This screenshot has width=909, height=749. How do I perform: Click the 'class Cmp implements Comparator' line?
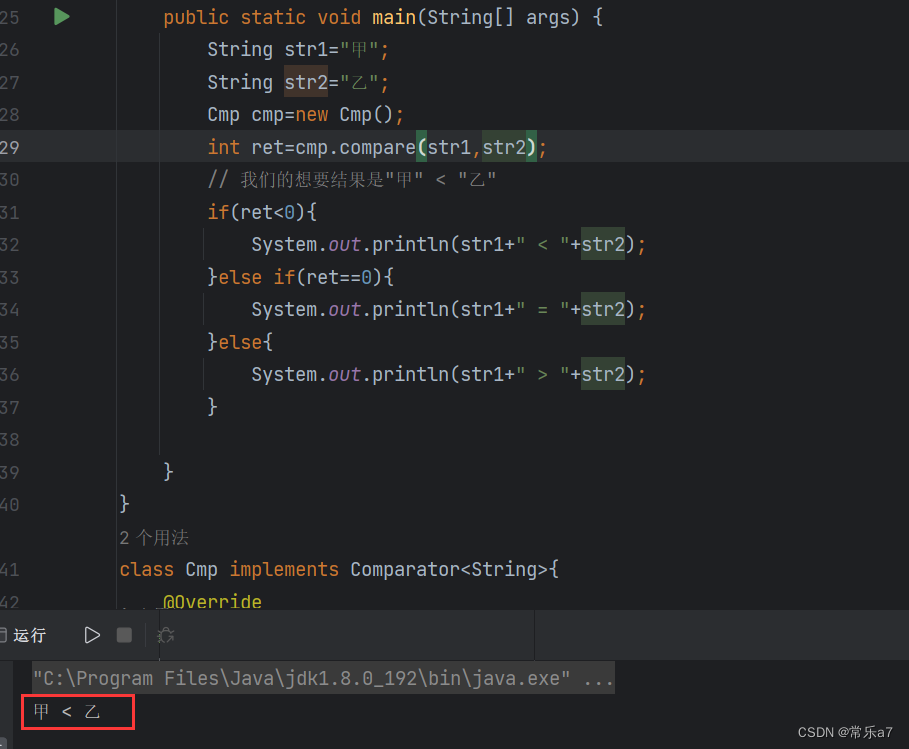(339, 569)
